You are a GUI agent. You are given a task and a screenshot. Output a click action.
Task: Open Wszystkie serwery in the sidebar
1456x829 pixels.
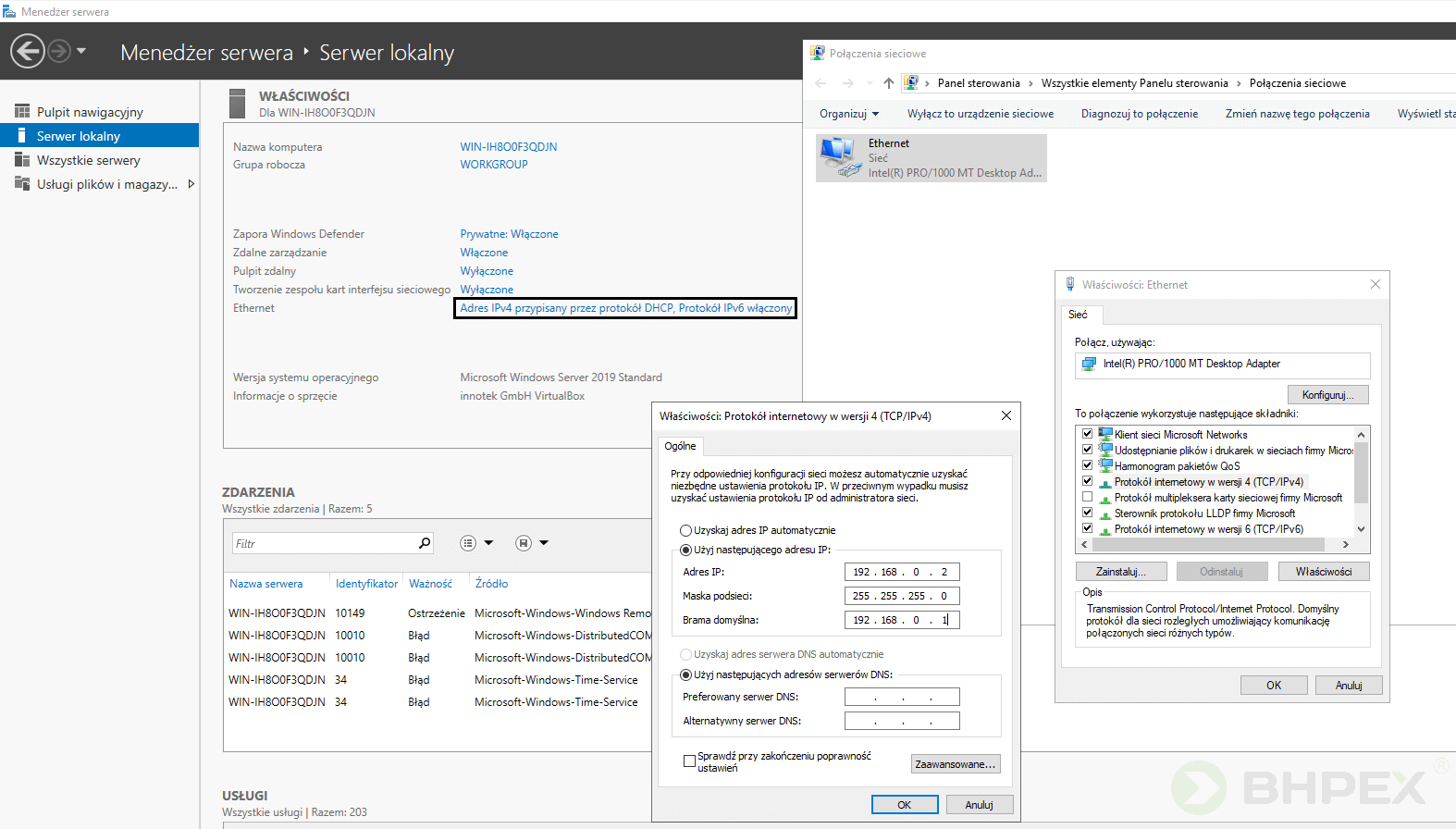(88, 160)
